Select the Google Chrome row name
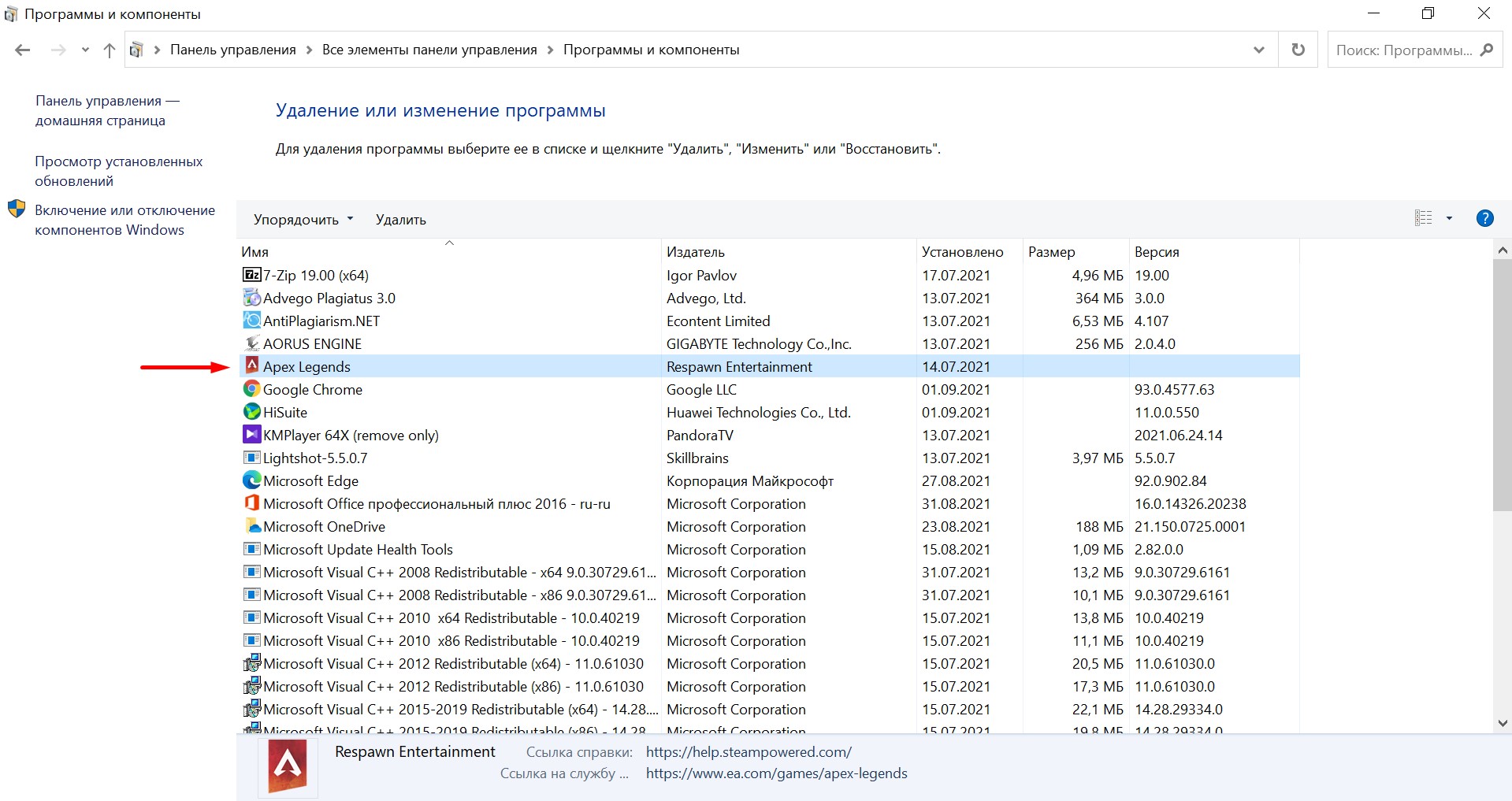This screenshot has width=1512, height=801. click(313, 389)
